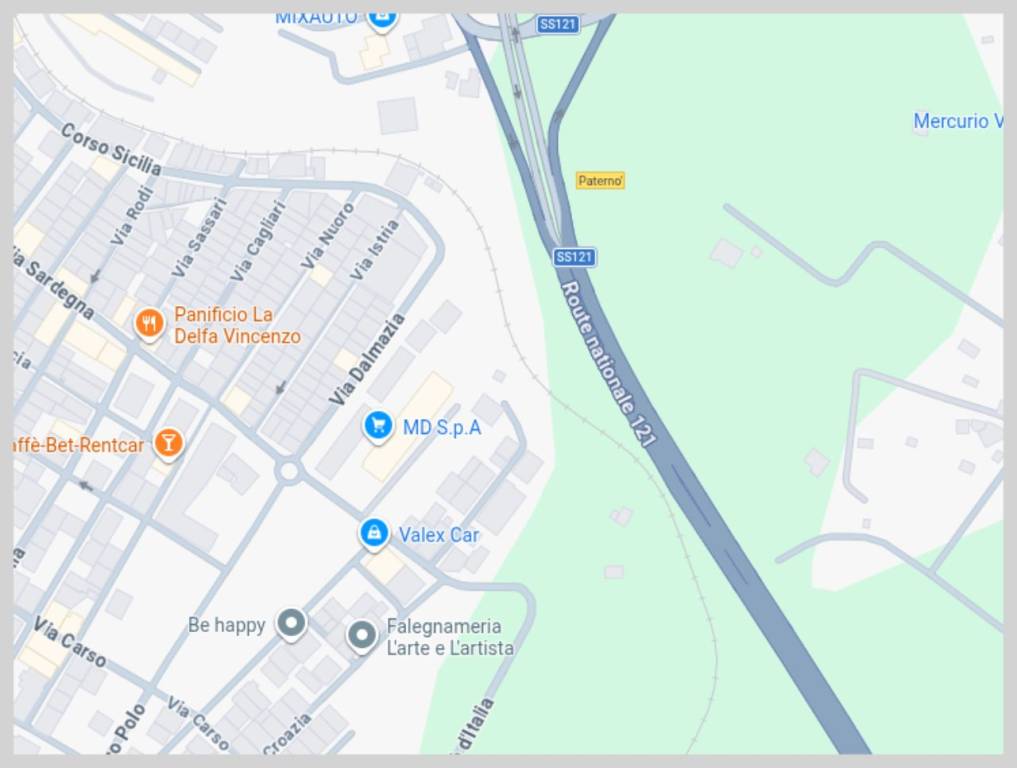
Task: Open the MIXAUTO store pin
Action: click(x=381, y=18)
